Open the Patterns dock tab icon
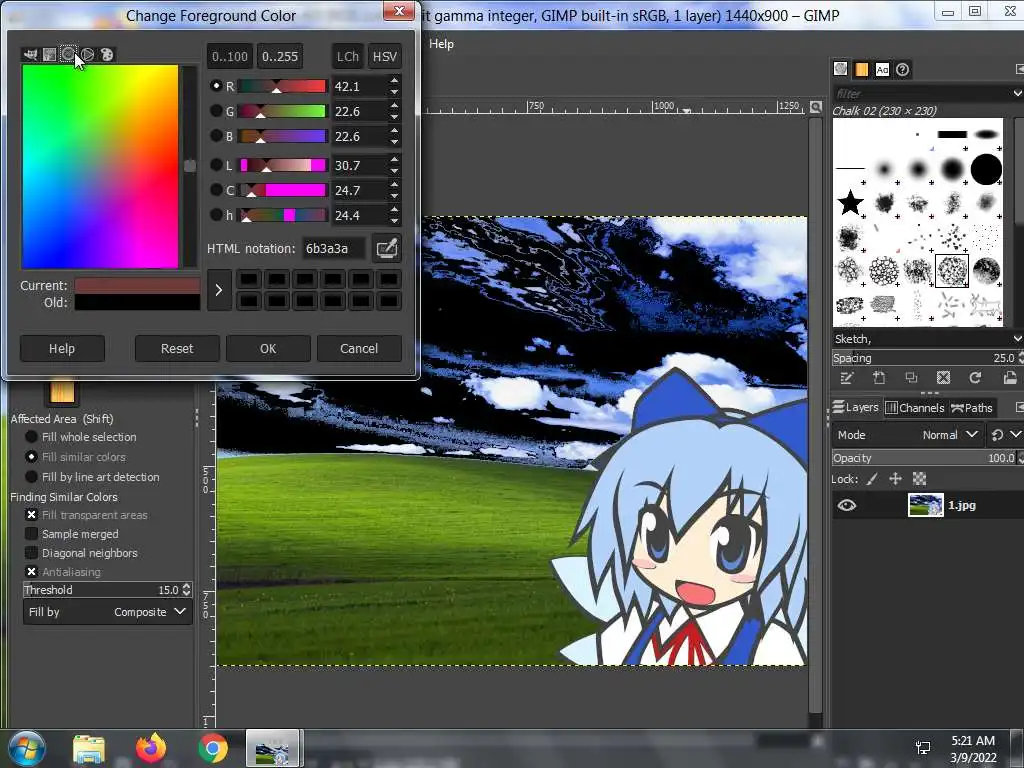 861,69
